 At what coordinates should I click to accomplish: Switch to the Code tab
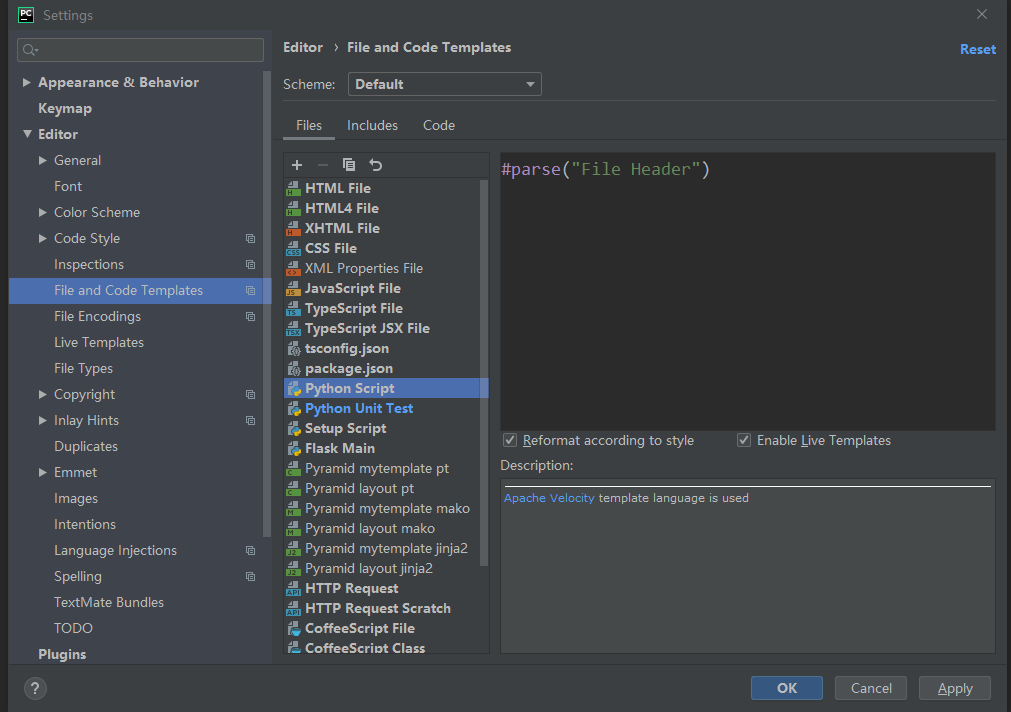pyautogui.click(x=439, y=126)
